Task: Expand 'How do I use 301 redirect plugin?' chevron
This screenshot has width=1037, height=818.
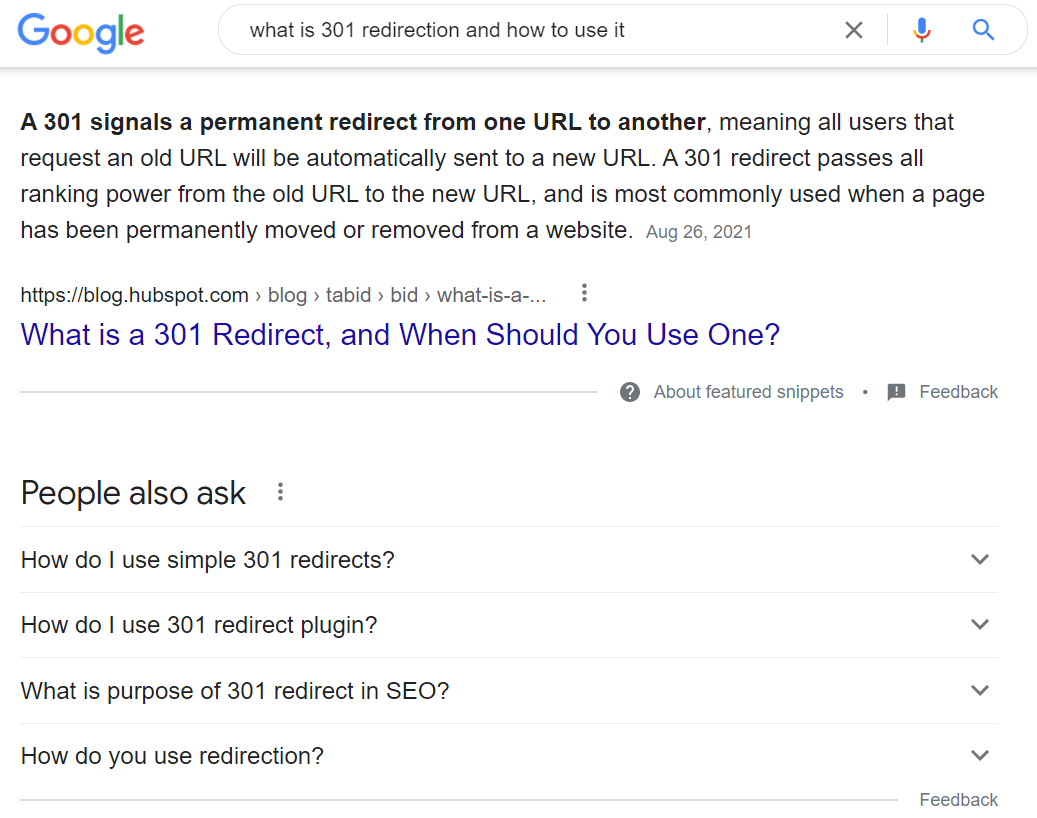Action: [980, 624]
